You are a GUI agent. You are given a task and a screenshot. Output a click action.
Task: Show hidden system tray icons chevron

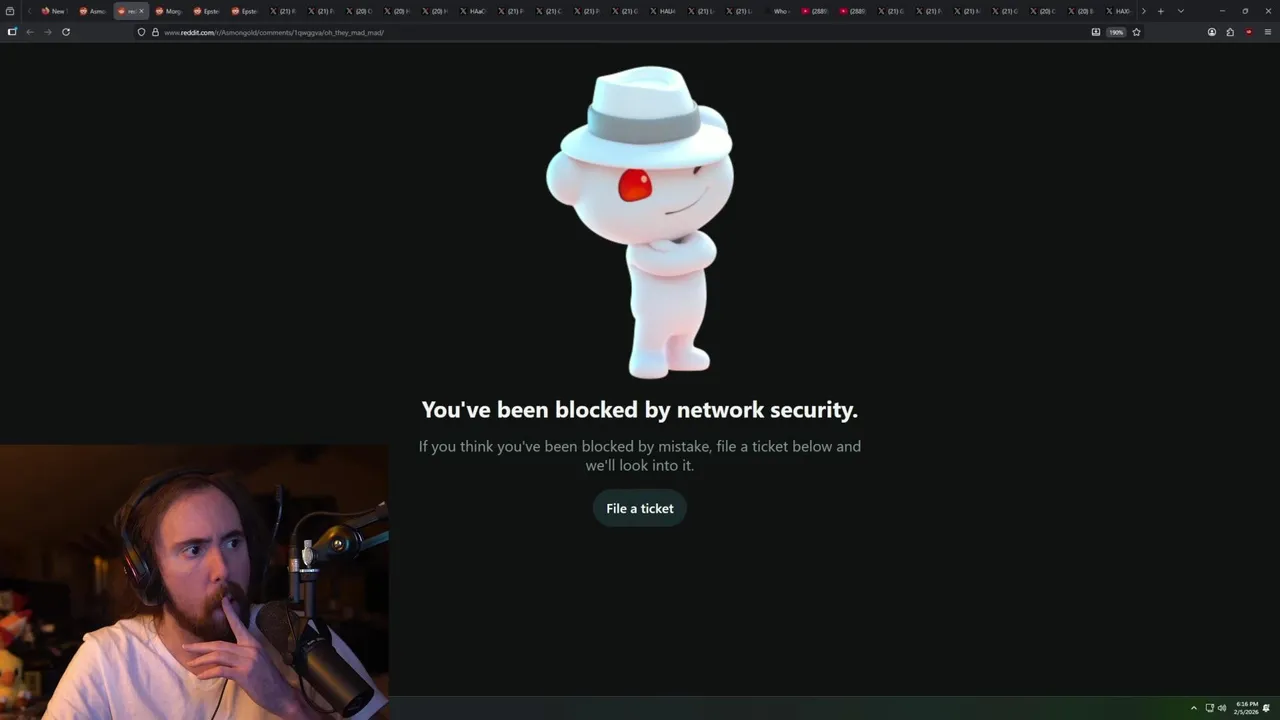coord(1193,708)
